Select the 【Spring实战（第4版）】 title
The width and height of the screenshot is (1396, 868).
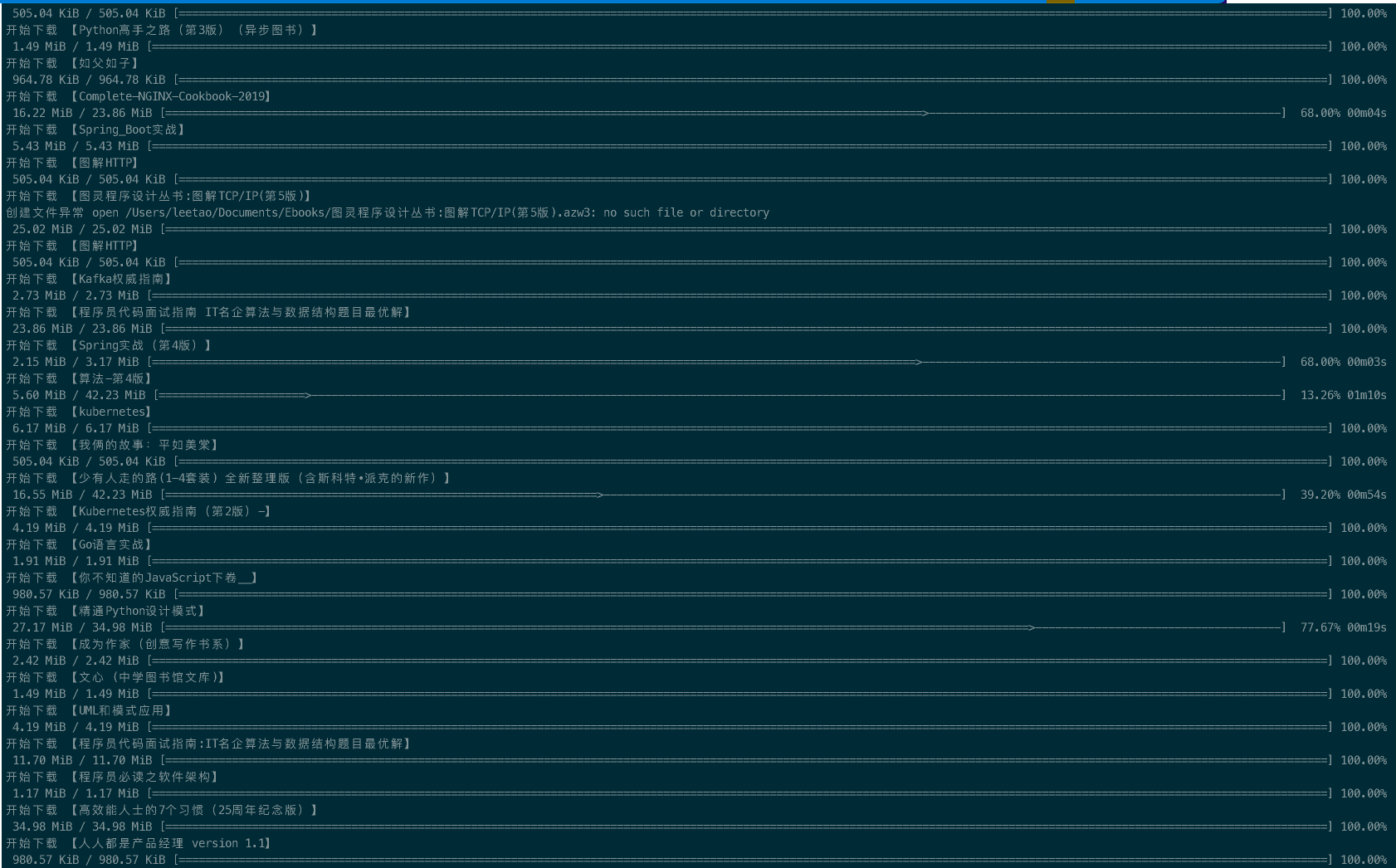point(140,345)
